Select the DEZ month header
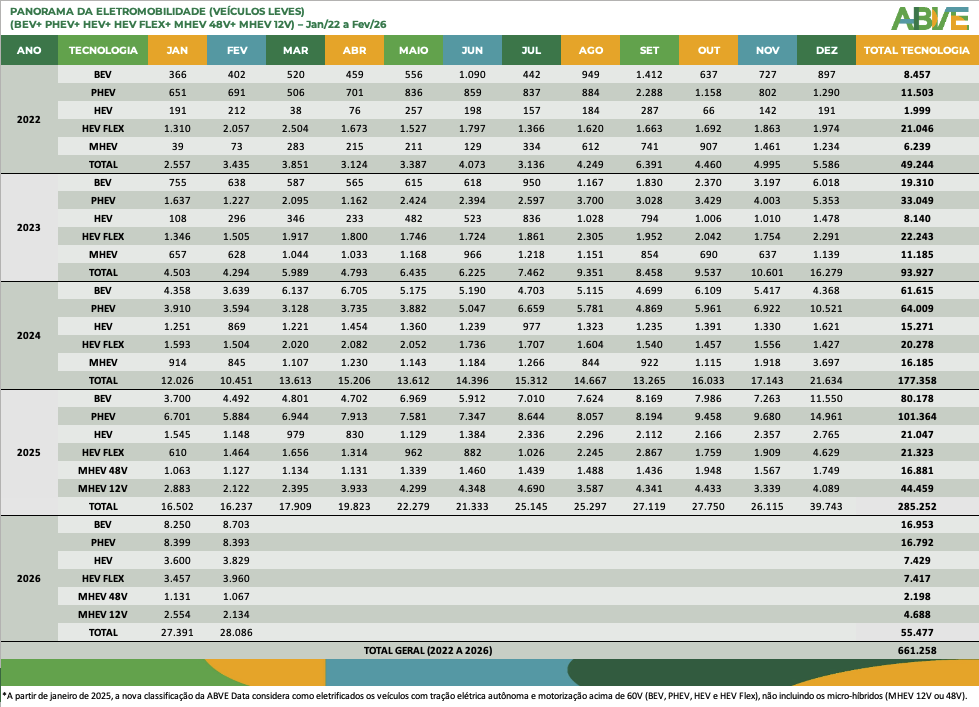Screen dimensions: 979x707 (826, 49)
